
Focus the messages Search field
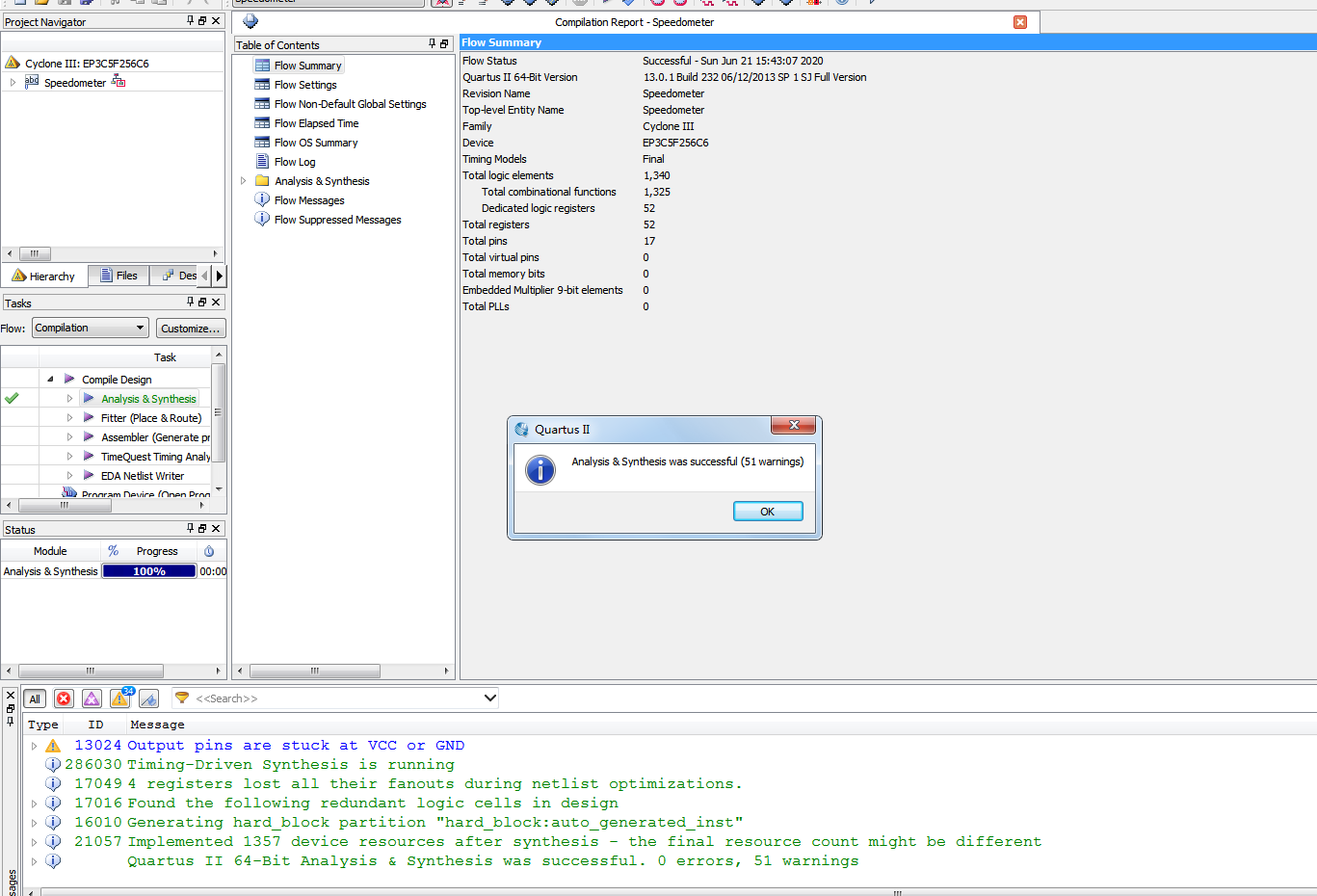(x=336, y=698)
